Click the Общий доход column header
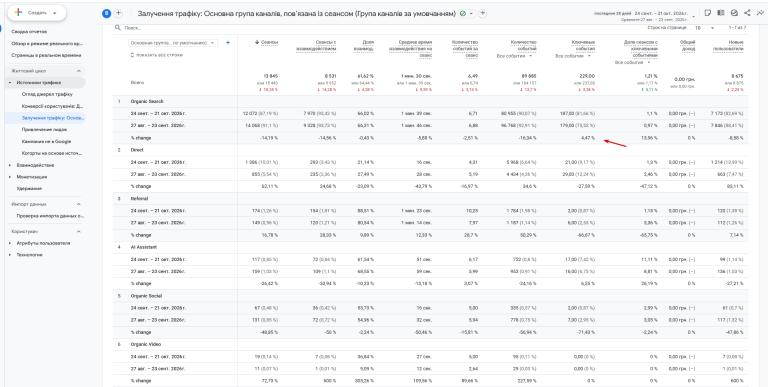This screenshot has height=387, width=768. [687, 46]
